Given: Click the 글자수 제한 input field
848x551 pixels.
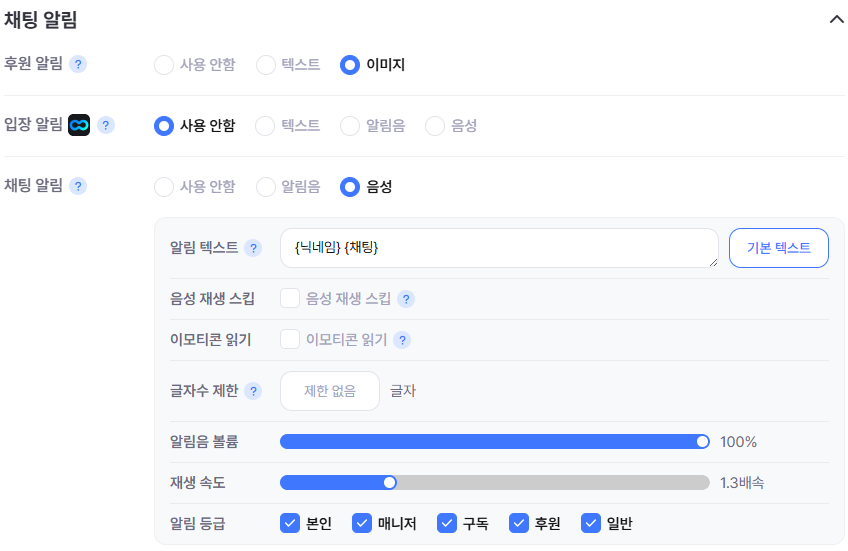Looking at the screenshot, I should (x=330, y=391).
